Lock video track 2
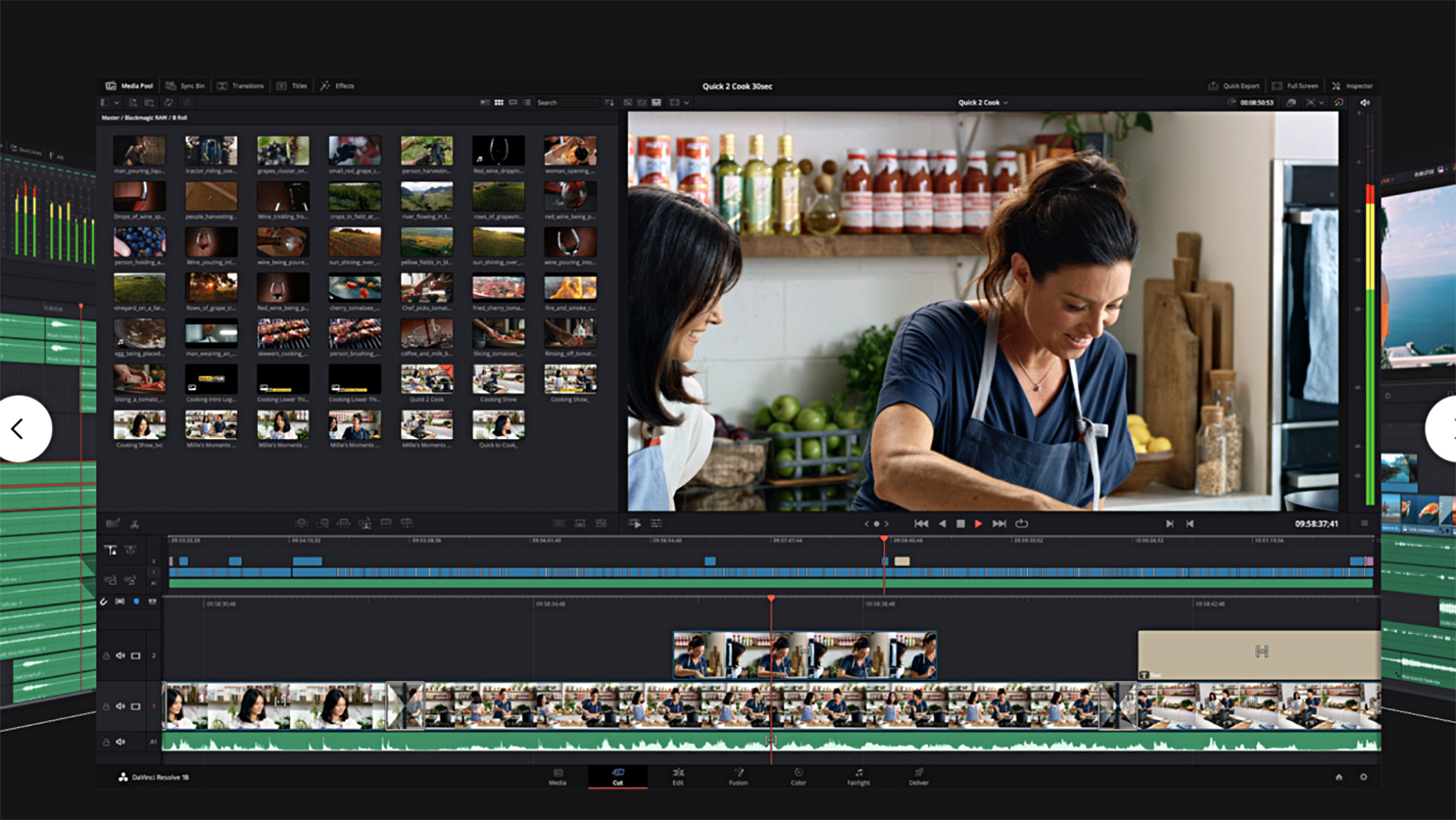Screen dimensions: 1456x820 (x=105, y=654)
